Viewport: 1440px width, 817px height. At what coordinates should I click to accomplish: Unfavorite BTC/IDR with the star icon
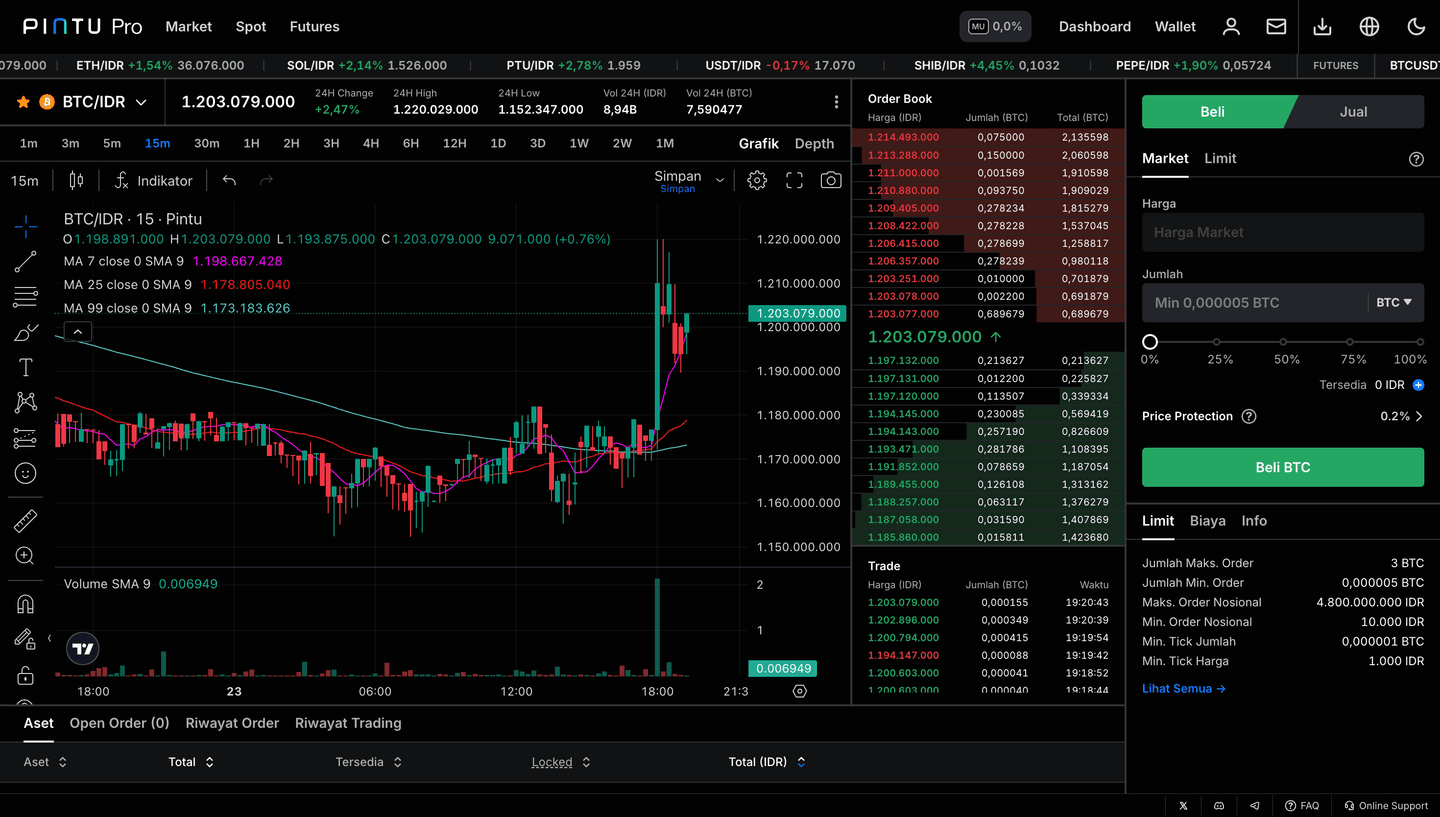pos(23,102)
